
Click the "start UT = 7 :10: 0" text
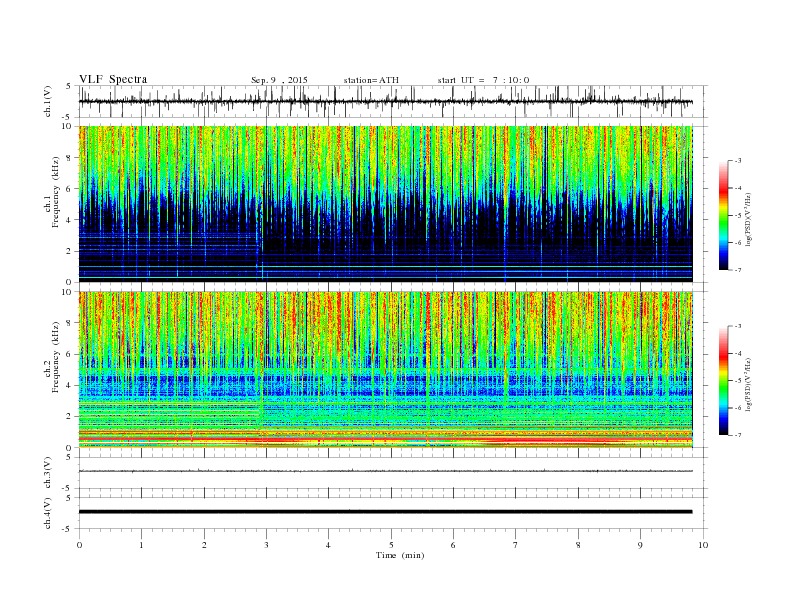coord(483,80)
